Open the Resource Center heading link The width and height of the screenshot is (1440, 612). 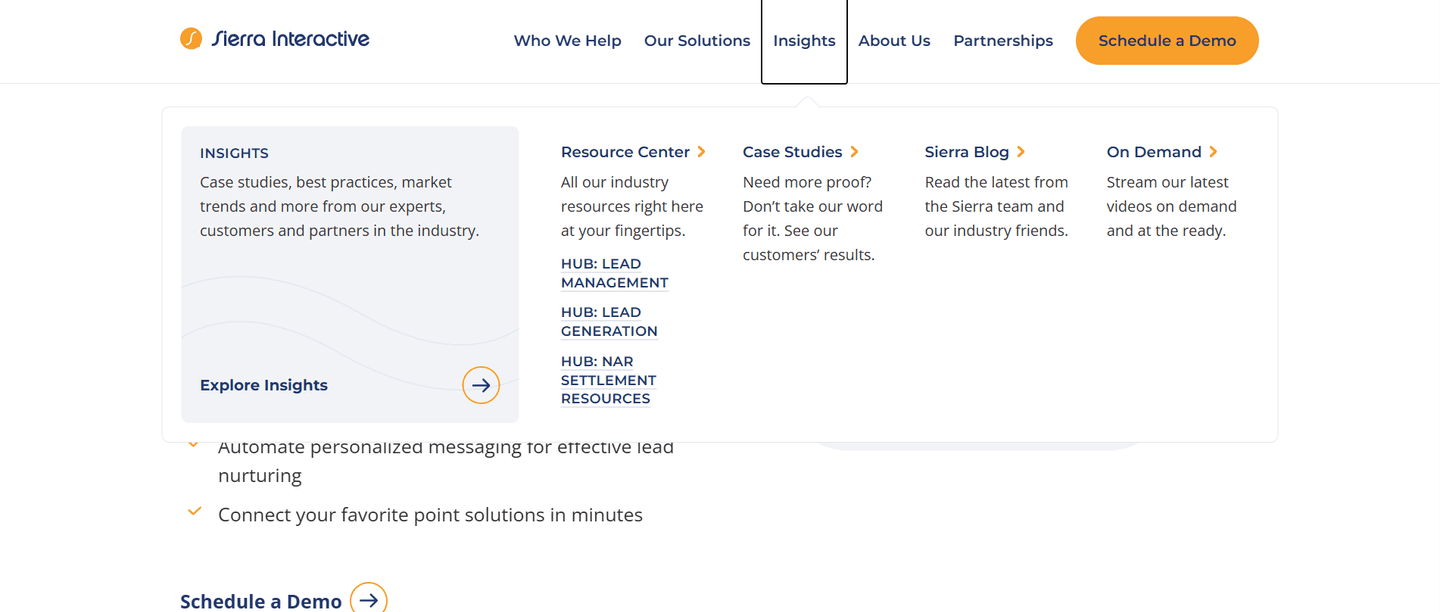tap(625, 152)
